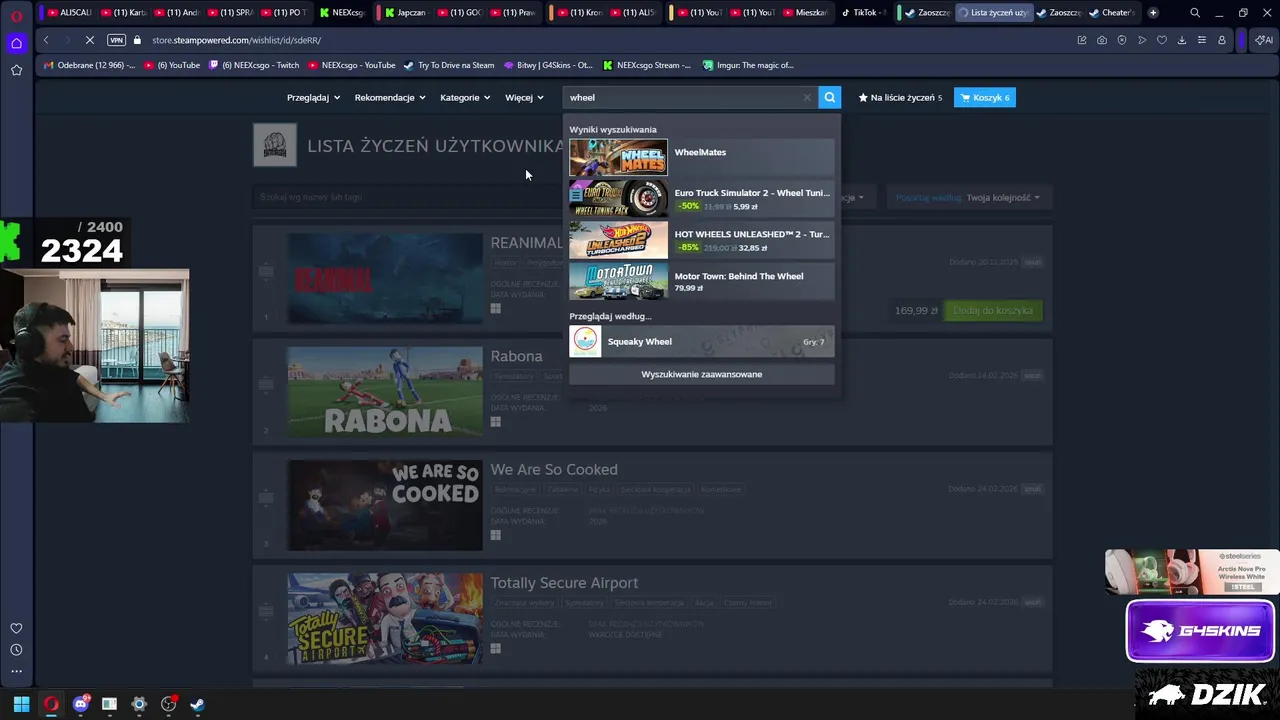Open Totally Secure Airport title
Image resolution: width=1280 pixels, height=720 pixels.
click(x=564, y=583)
